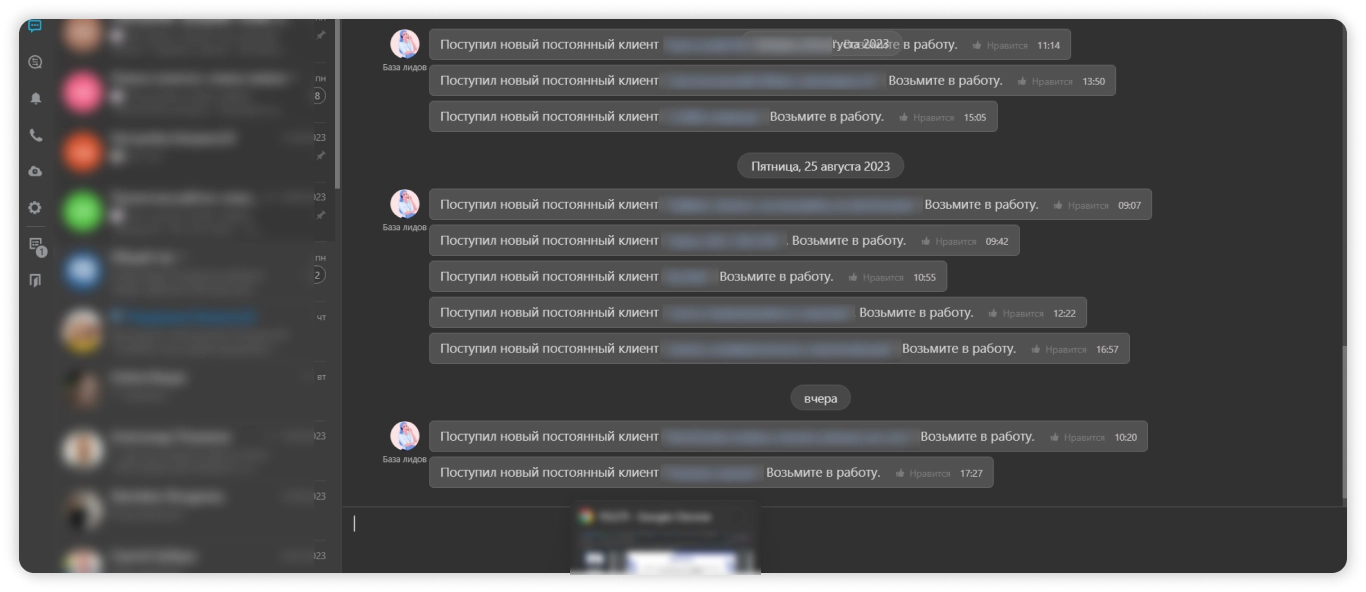
Task: Like the message sent at 13:50
Action: coord(1044,81)
